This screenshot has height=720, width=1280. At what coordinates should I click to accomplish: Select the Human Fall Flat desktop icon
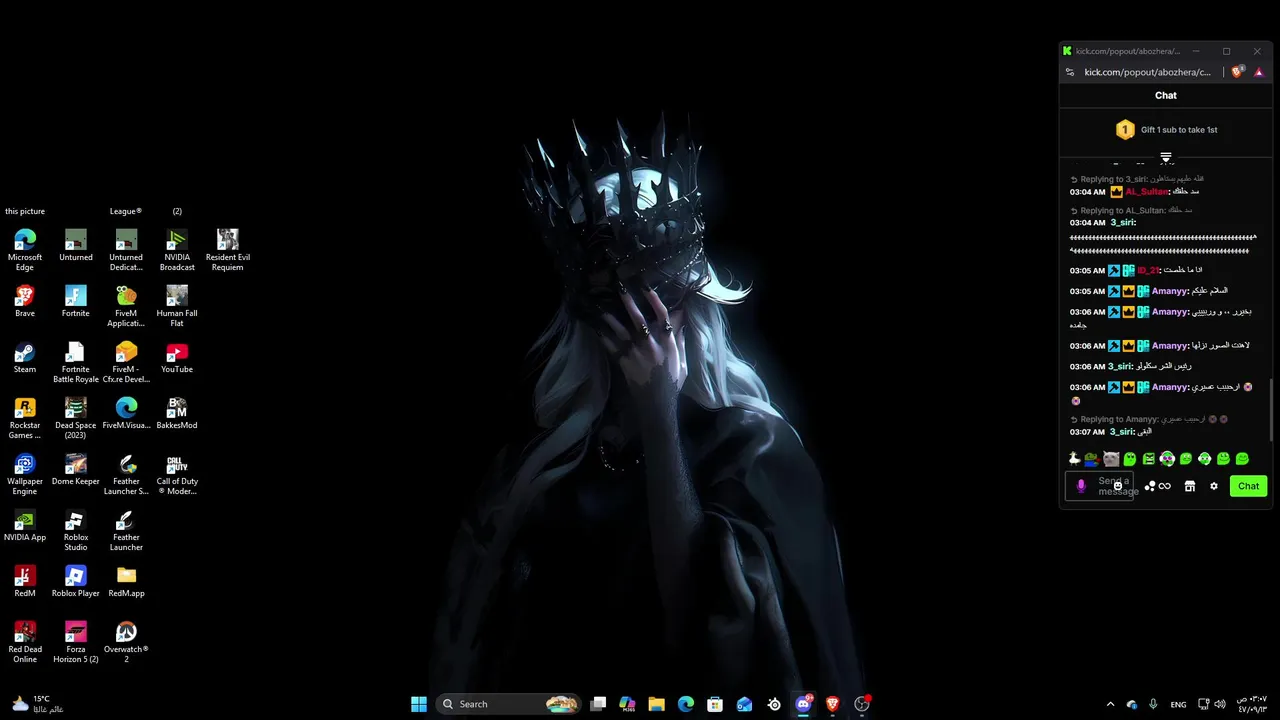[177, 305]
